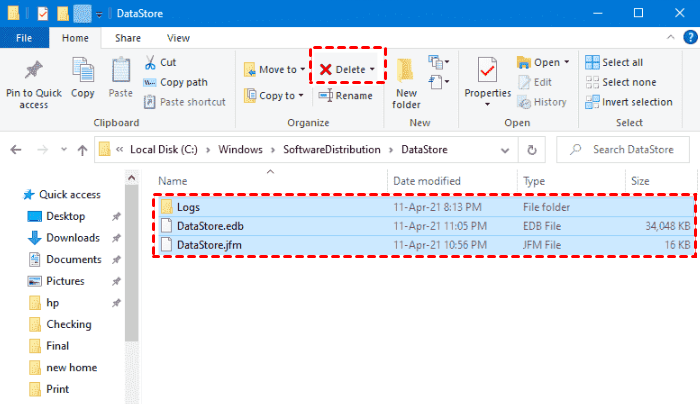Open the recent locations dropdown arrow
This screenshot has width=700, height=404.
click(64, 150)
